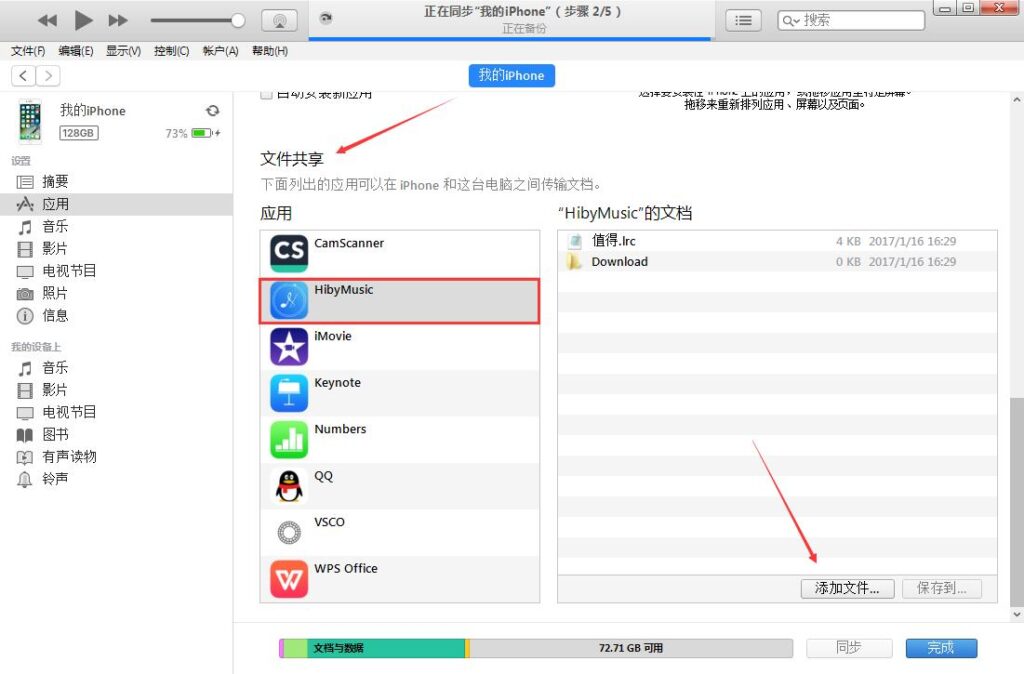
Task: Click the 72.71 GB 可用 free space segment
Action: coord(631,648)
